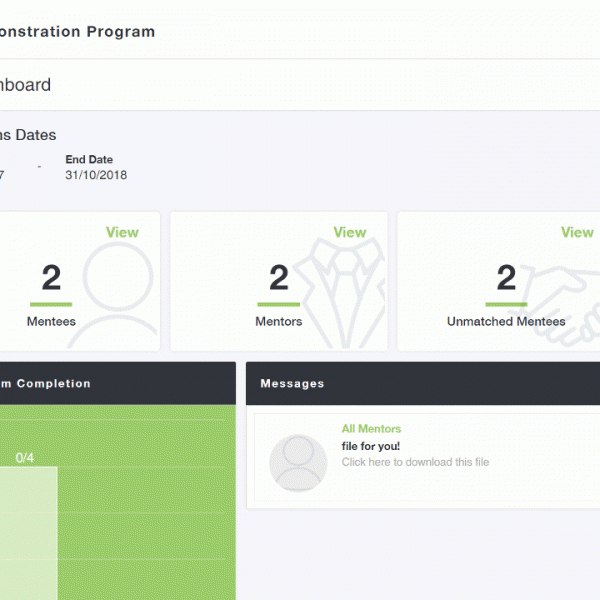The image size is (600, 600).
Task: Click View link for Unmatched Mentees
Action: pos(577,232)
